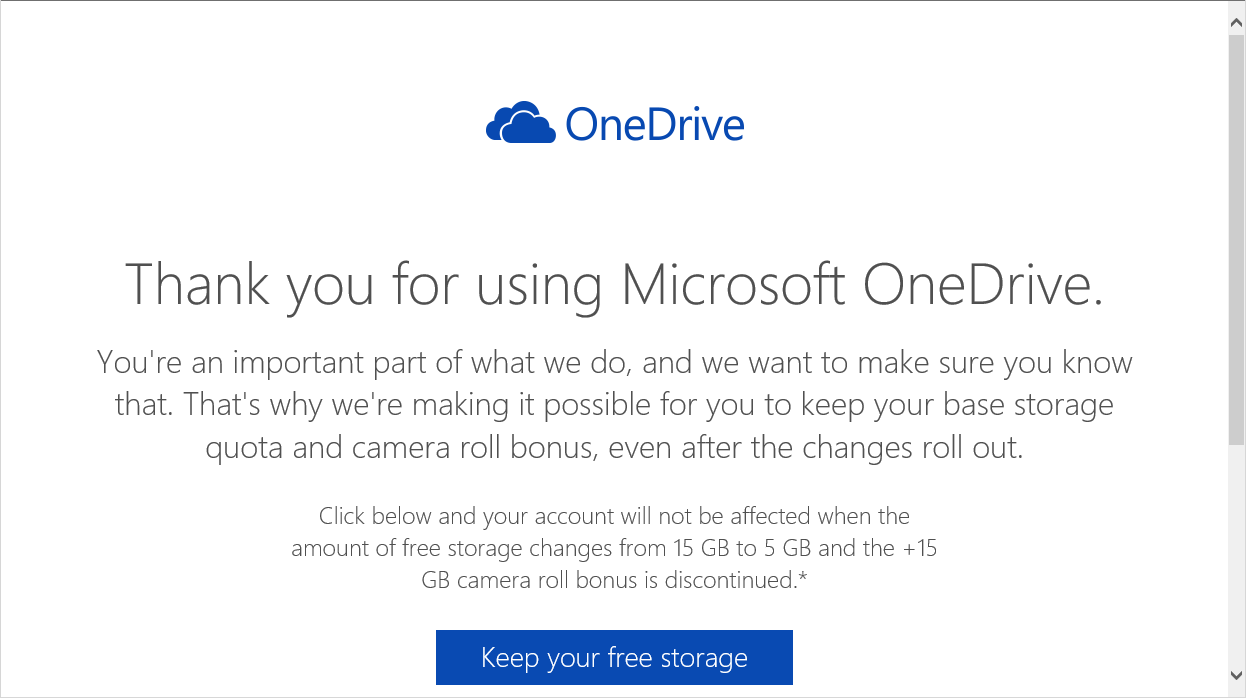Open OneDrive home via the logo
1246x698 pixels.
[x=614, y=122]
